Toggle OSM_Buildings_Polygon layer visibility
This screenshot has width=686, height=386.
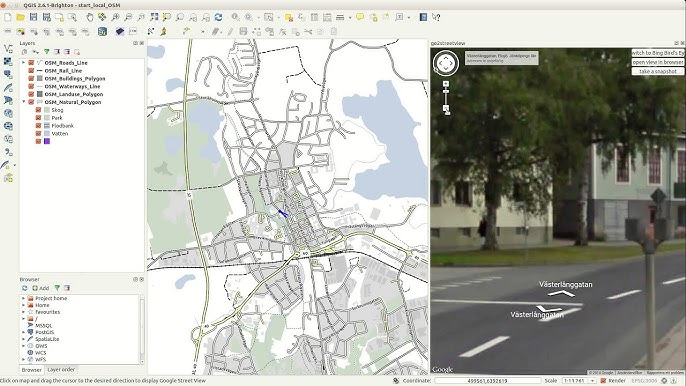click(x=31, y=78)
